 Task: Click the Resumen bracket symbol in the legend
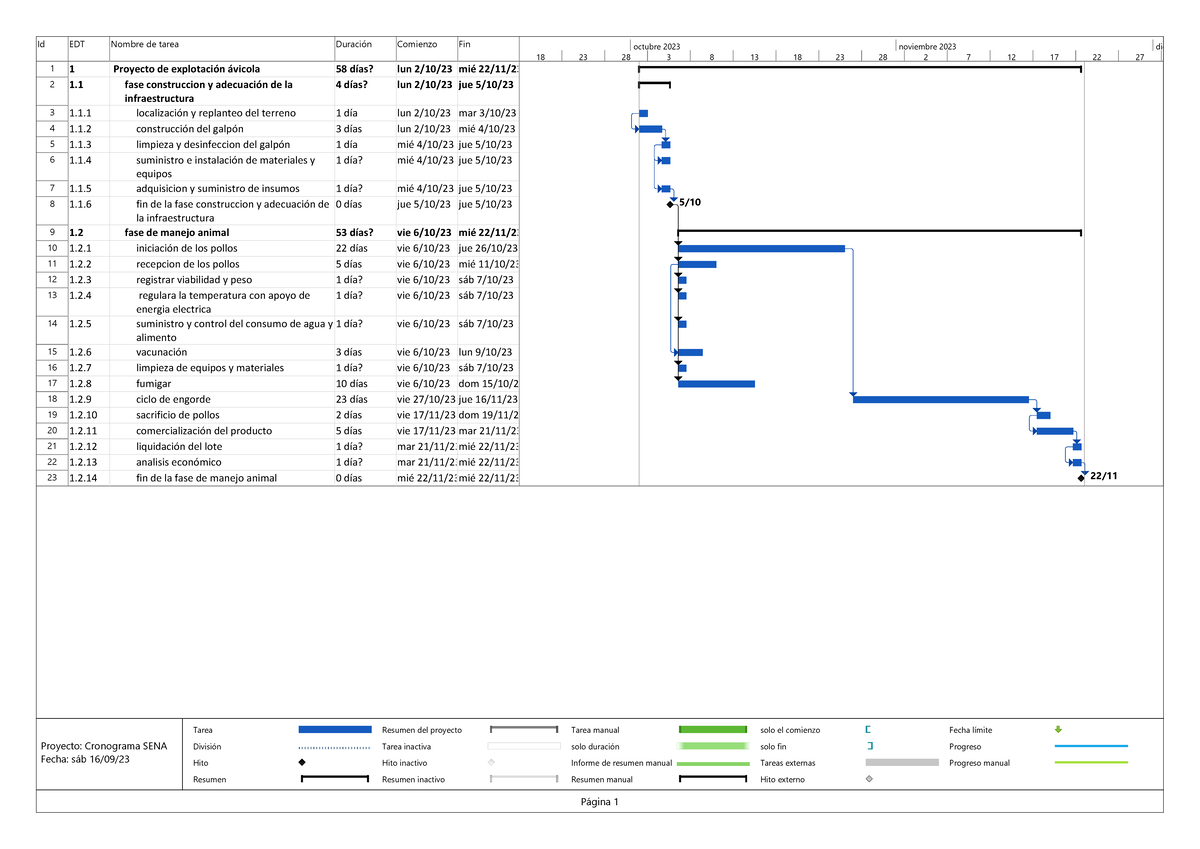pos(335,779)
